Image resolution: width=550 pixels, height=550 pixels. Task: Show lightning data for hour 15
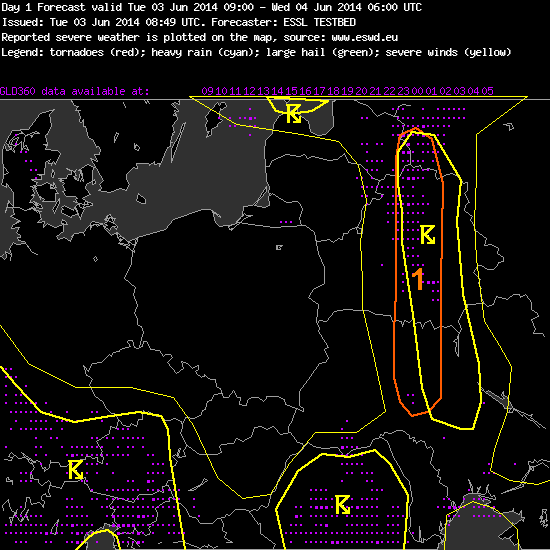(x=291, y=91)
